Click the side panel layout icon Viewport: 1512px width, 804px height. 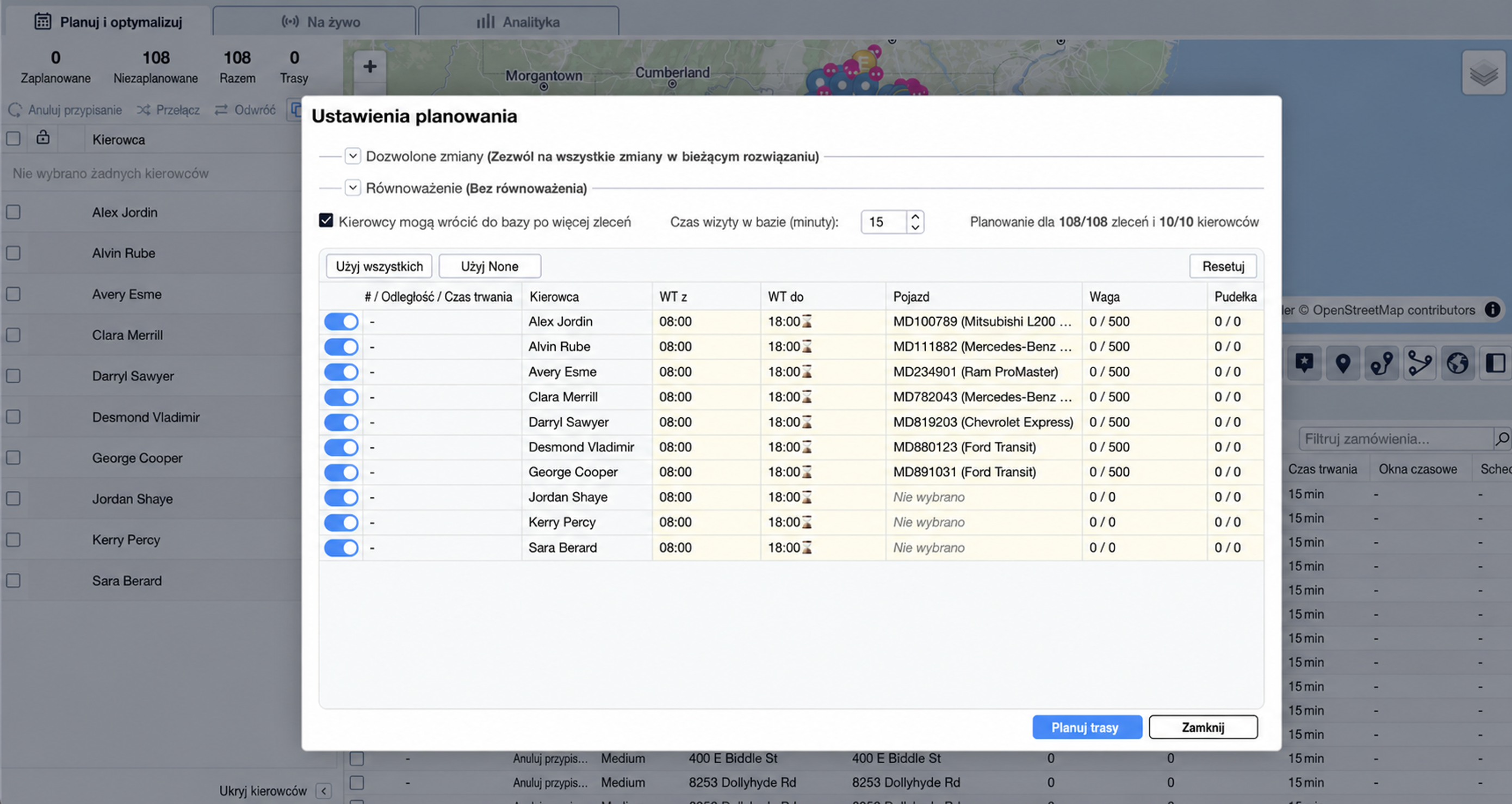1495,363
